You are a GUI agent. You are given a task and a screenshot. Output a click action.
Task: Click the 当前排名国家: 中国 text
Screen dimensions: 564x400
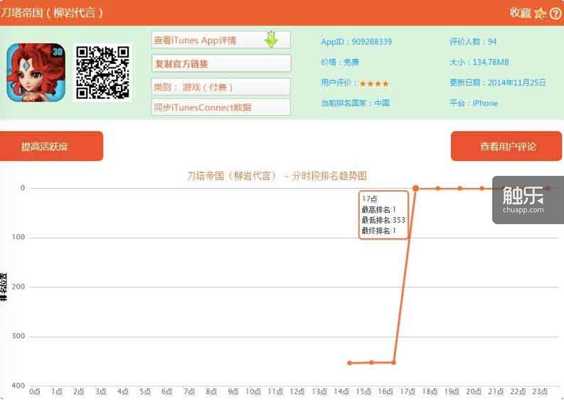pos(355,103)
